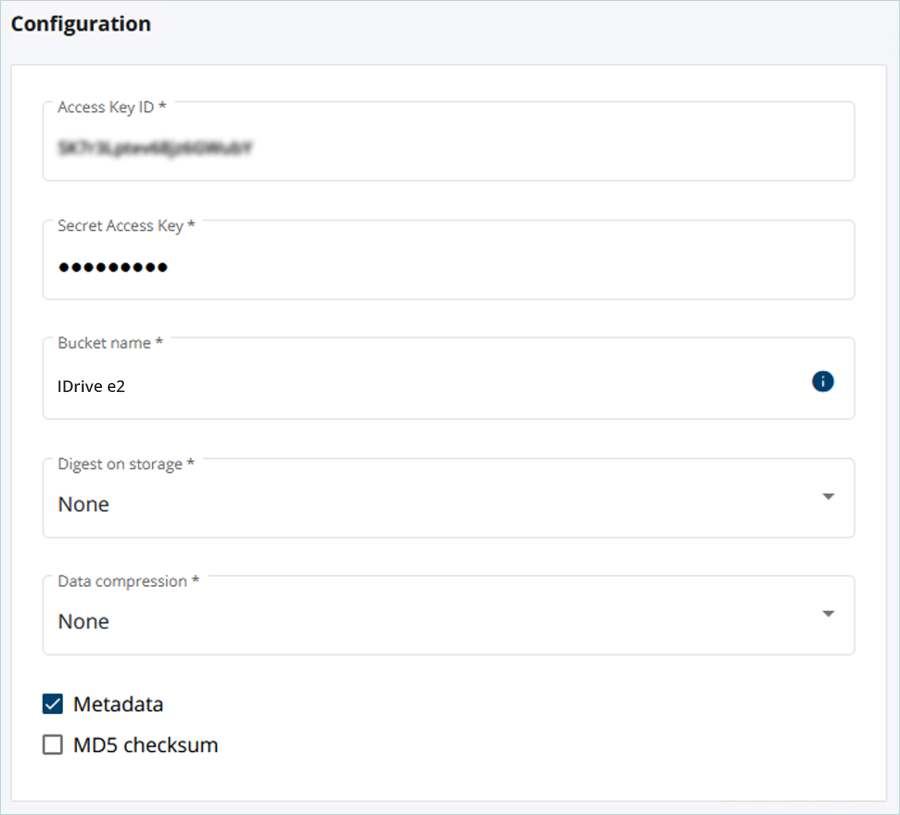This screenshot has width=900, height=815.
Task: Enable the MD5 checksum checkbox
Action: pos(53,745)
